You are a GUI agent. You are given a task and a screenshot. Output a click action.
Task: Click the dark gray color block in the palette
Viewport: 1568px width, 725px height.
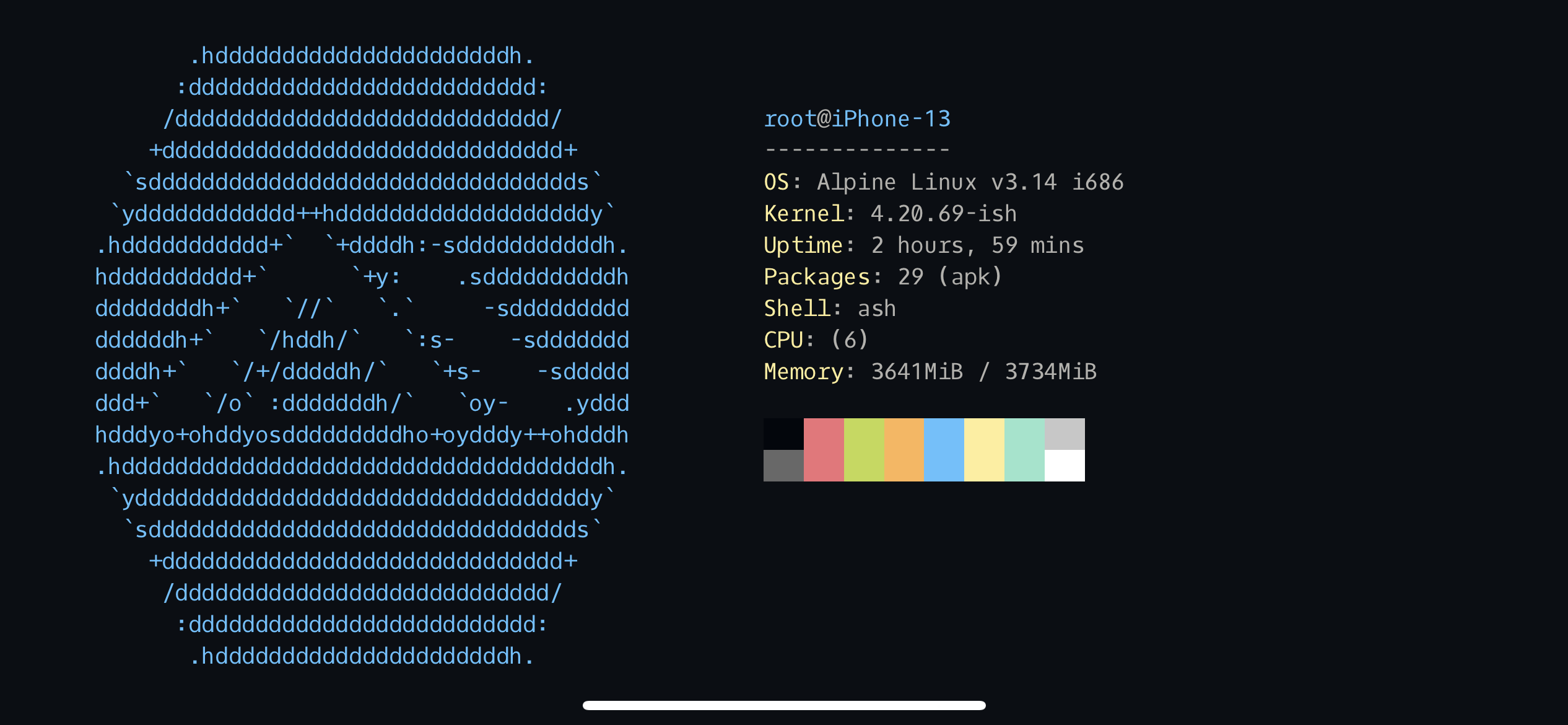(x=783, y=465)
